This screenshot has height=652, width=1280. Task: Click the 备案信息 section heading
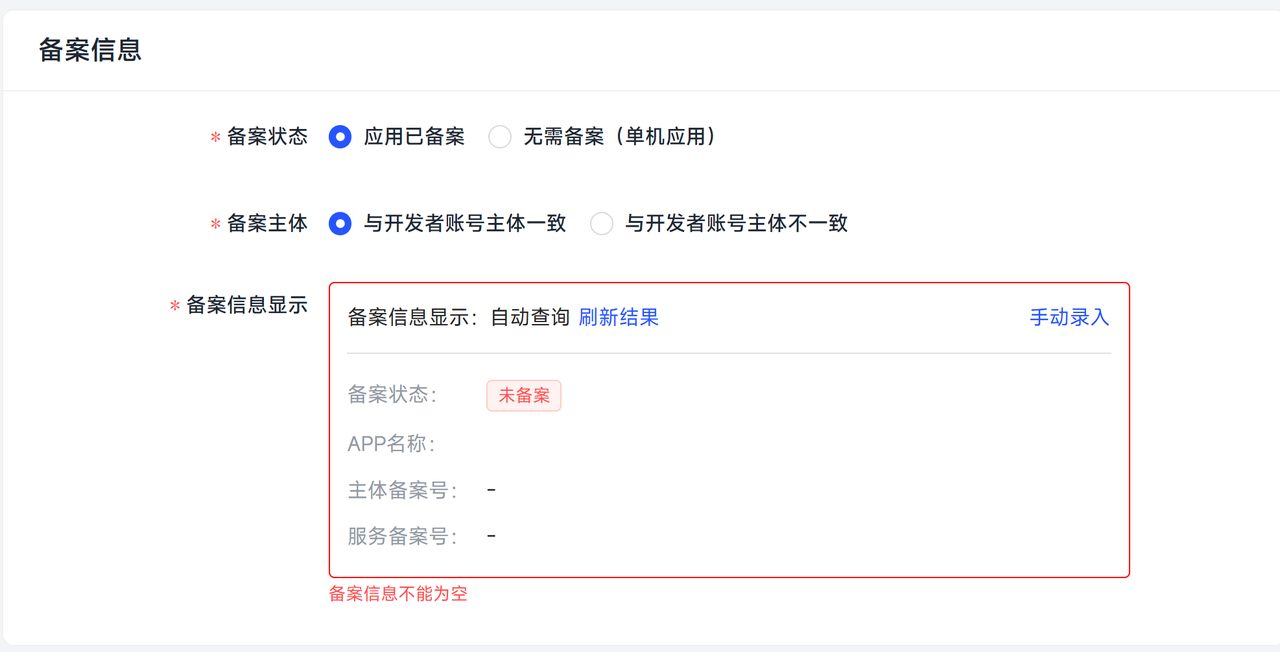coord(90,50)
